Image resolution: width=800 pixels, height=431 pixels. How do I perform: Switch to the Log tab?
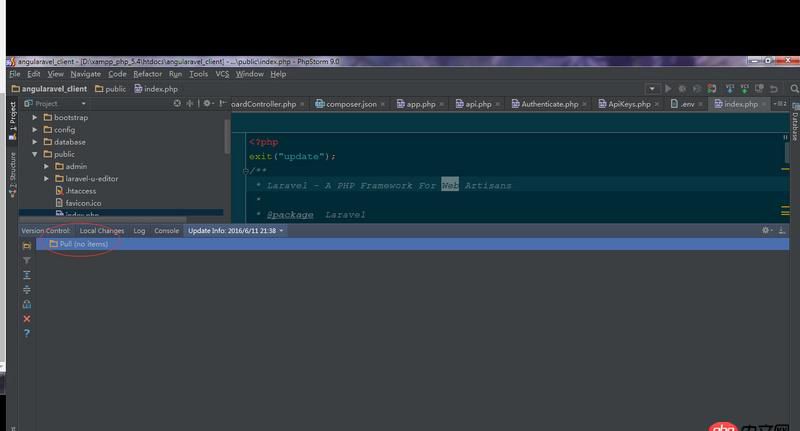[x=139, y=231]
